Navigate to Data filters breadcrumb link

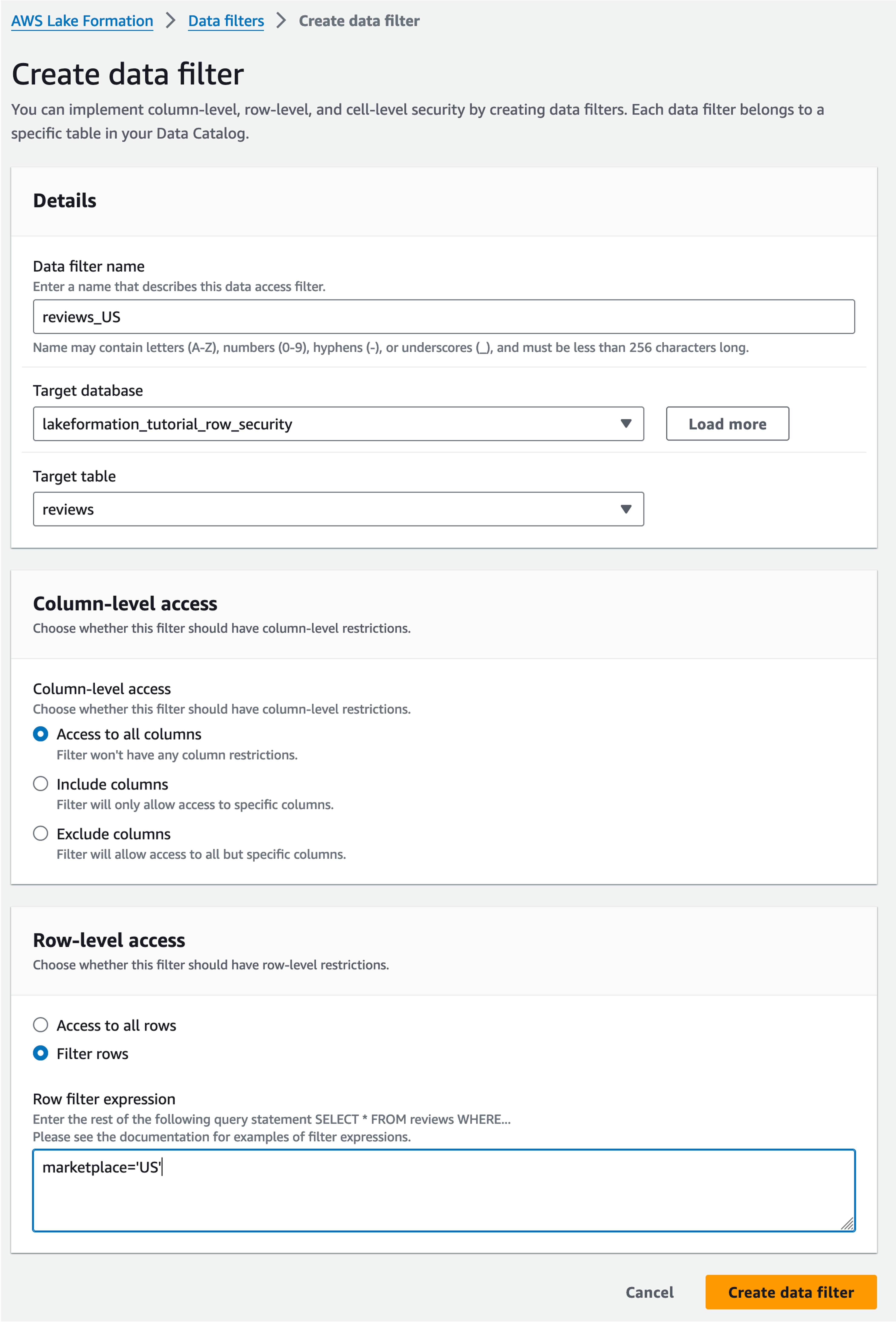tap(226, 21)
